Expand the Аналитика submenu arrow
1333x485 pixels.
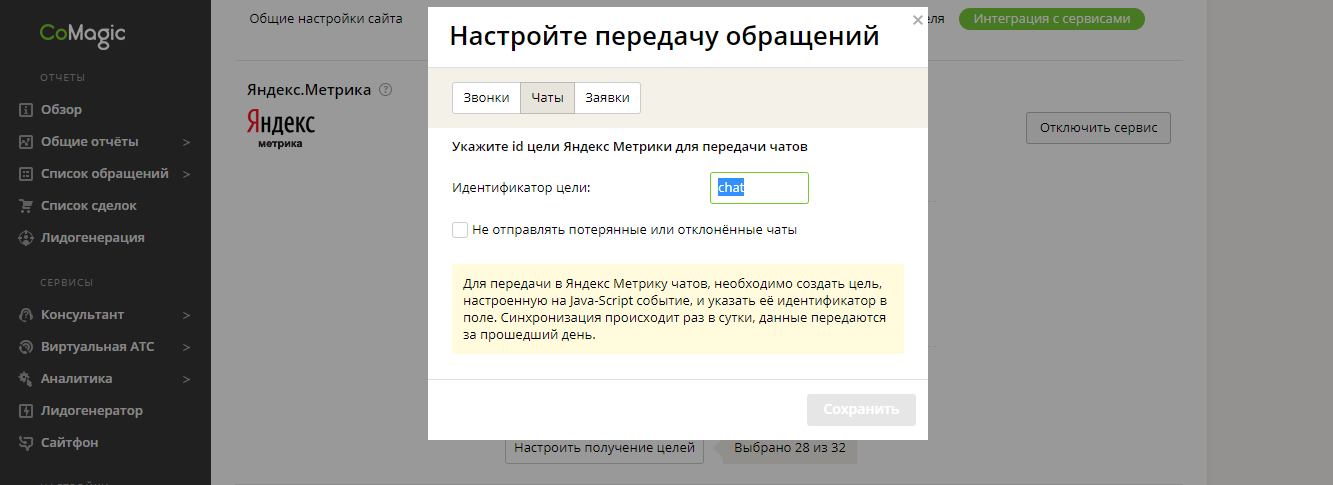187,379
